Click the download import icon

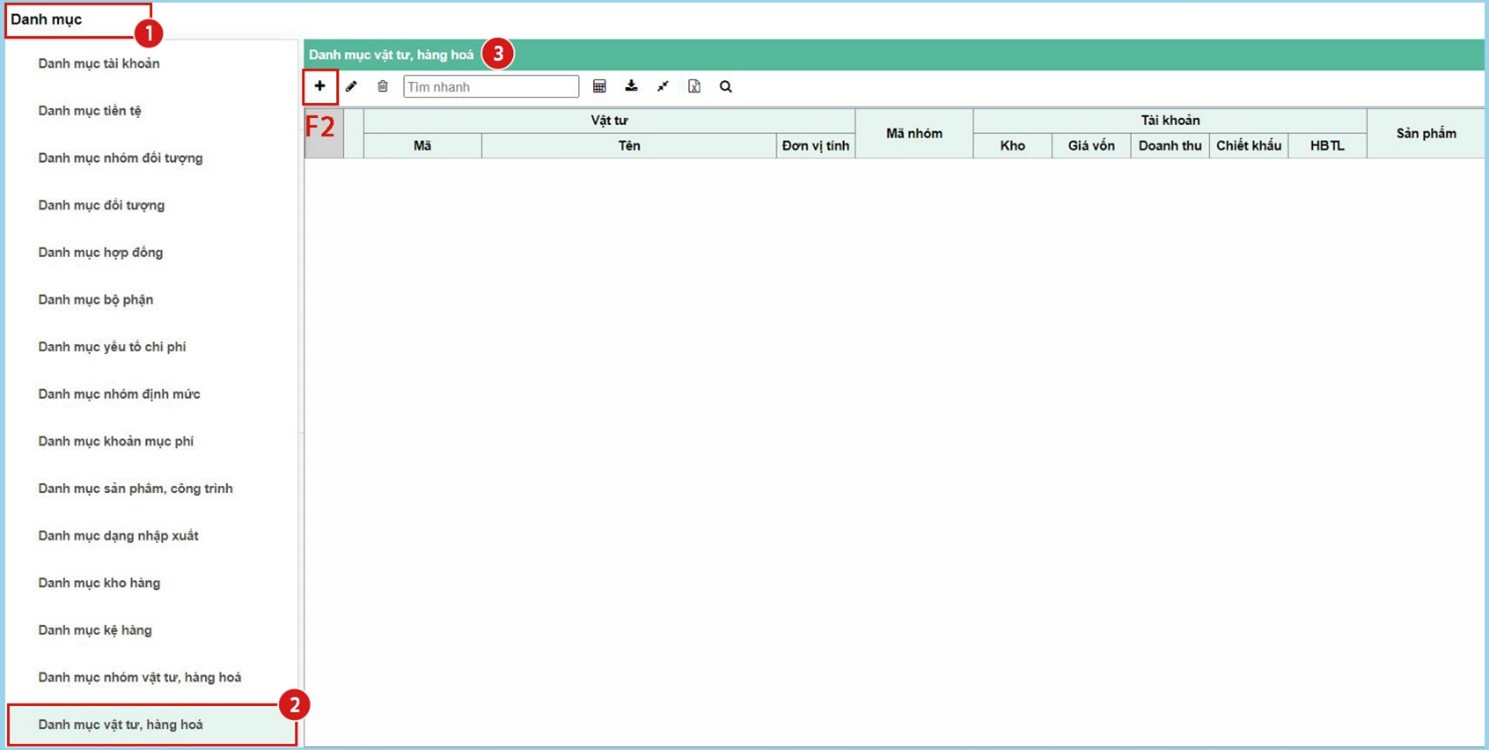tap(631, 87)
